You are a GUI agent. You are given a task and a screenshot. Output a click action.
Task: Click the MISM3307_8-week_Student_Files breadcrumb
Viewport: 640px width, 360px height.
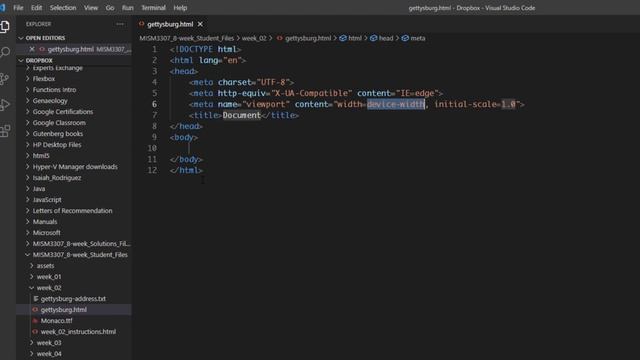pyautogui.click(x=187, y=38)
